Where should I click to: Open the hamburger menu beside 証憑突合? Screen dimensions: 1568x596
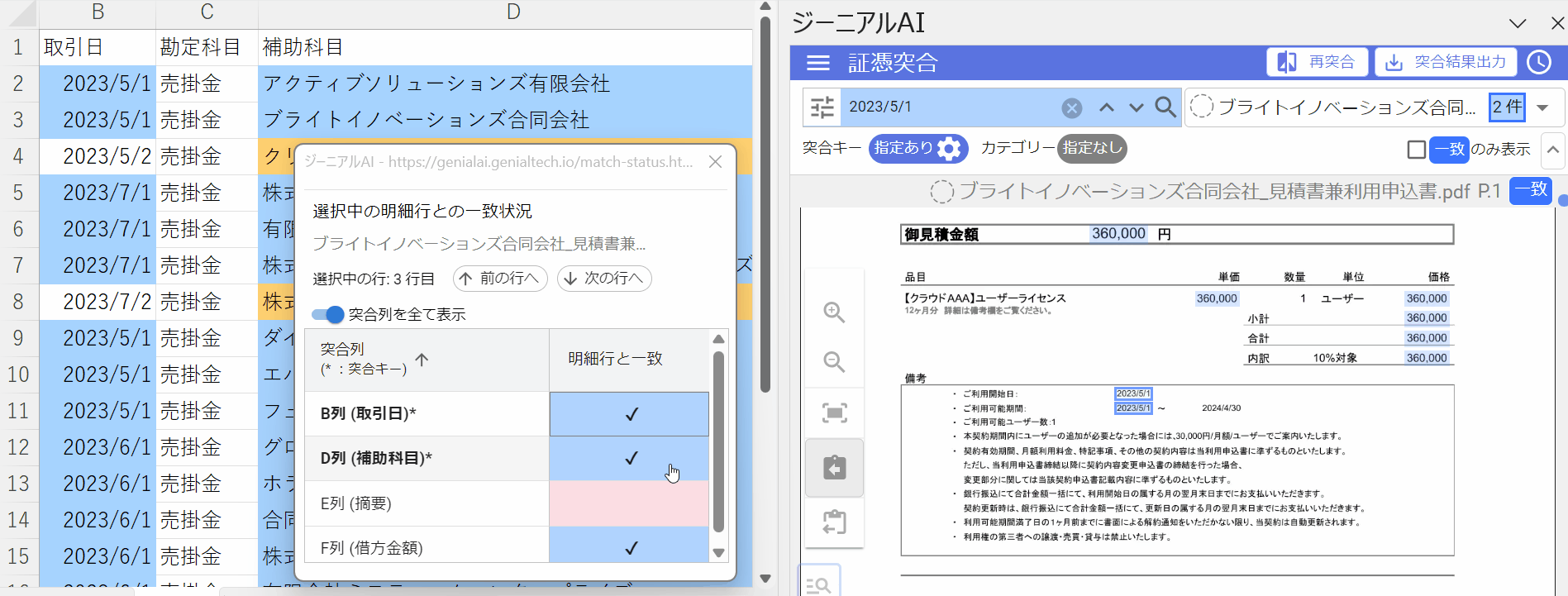pos(817,63)
